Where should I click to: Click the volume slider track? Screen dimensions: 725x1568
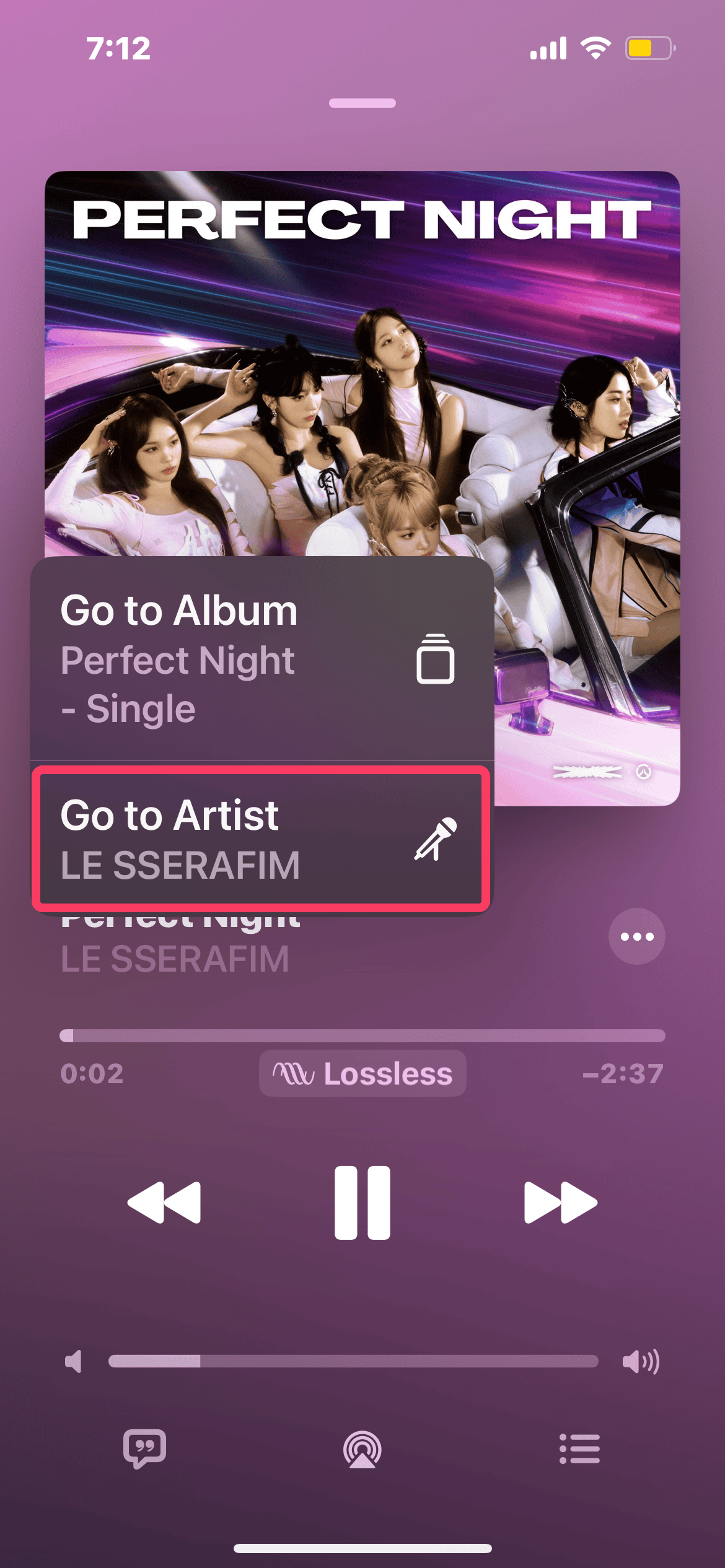point(353,1361)
